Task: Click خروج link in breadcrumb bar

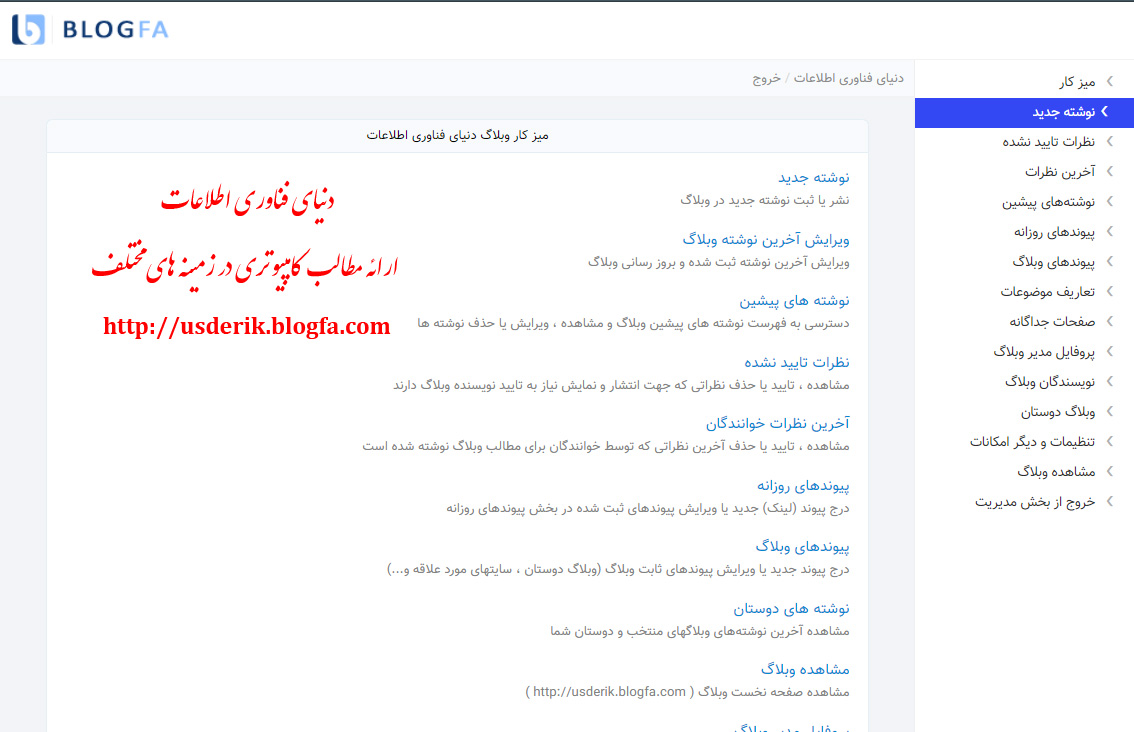Action: pyautogui.click(x=767, y=78)
